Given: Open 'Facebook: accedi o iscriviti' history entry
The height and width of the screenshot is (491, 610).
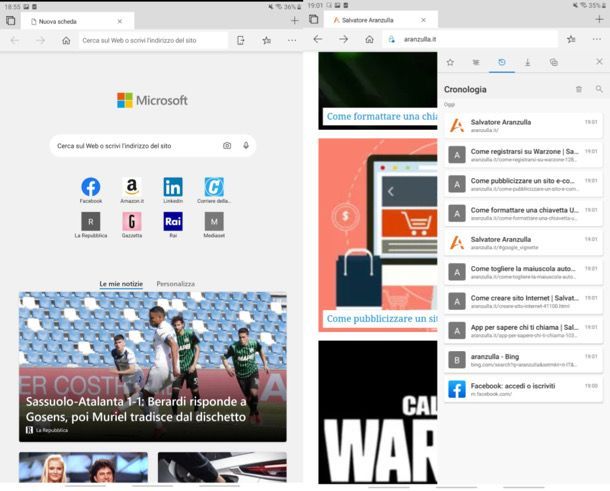Looking at the screenshot, I should tap(523, 389).
